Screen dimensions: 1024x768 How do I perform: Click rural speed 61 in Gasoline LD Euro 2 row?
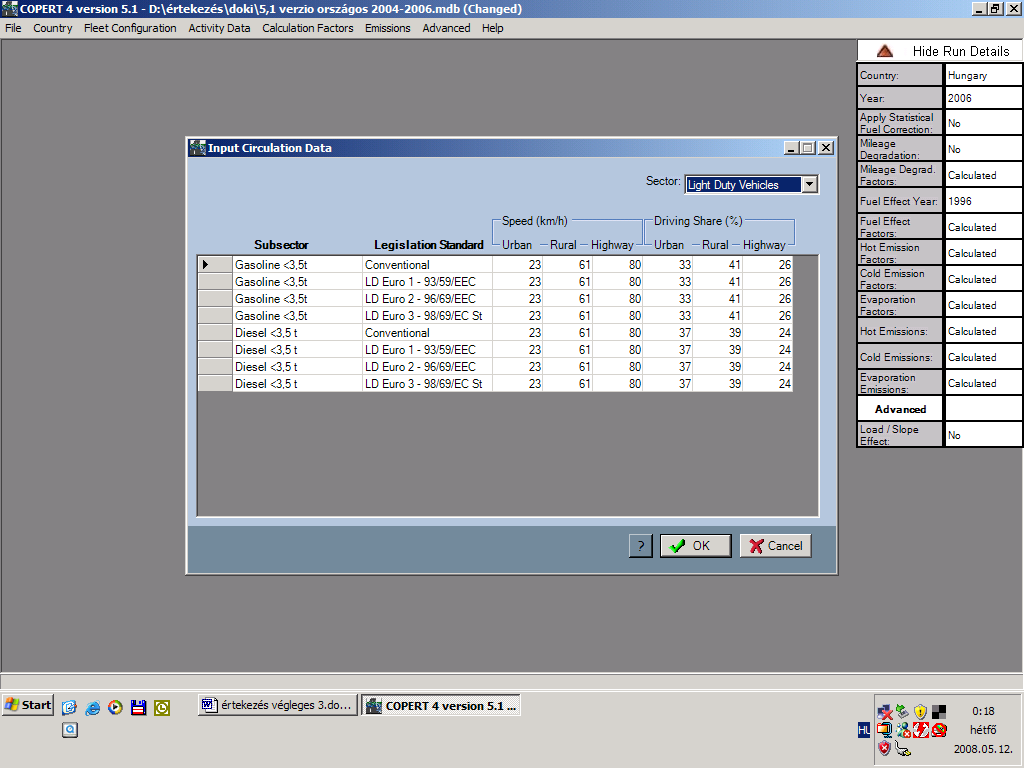[x=568, y=298]
